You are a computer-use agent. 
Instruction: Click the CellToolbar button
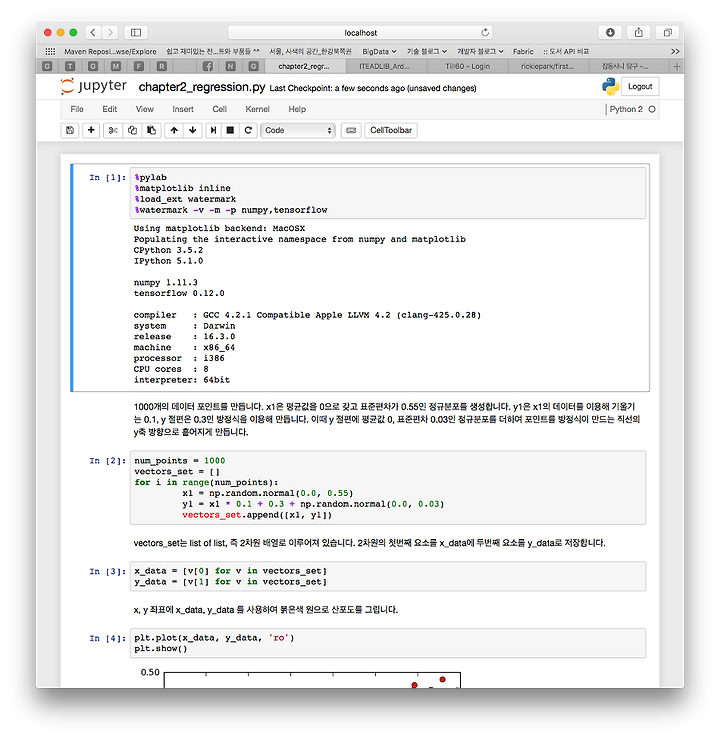391,131
